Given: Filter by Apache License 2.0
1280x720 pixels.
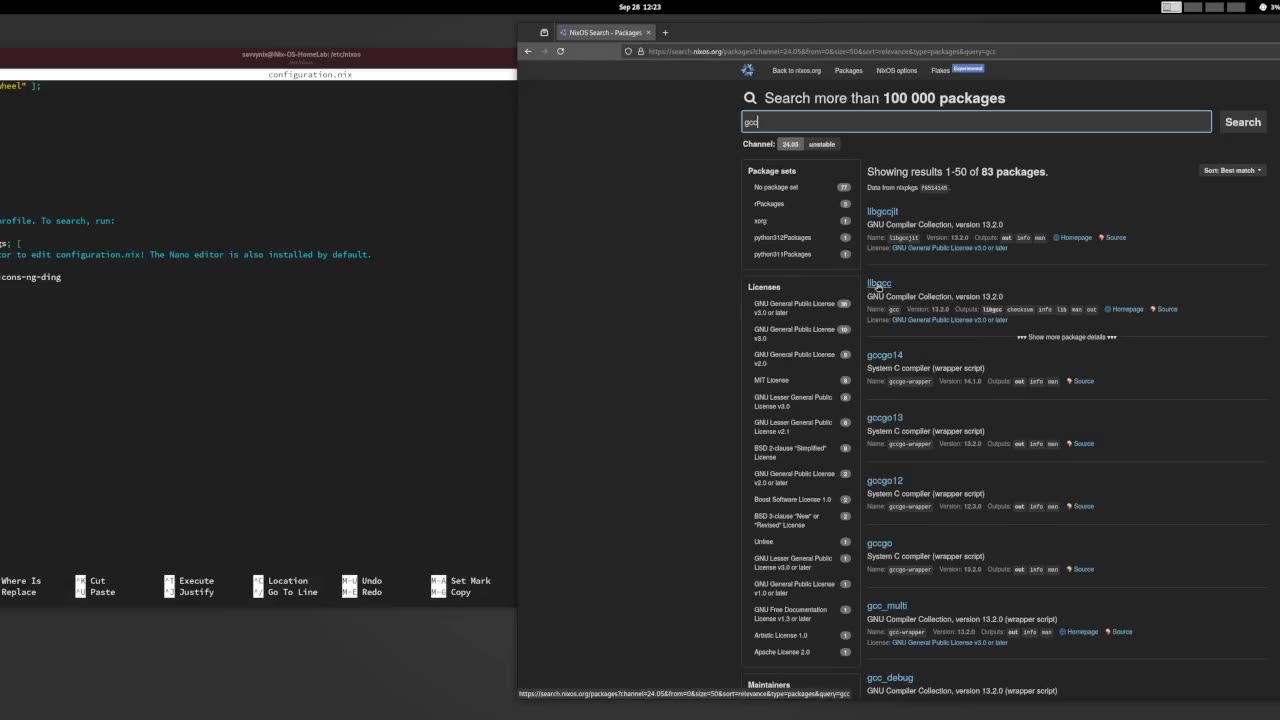Looking at the screenshot, I should [801, 652].
